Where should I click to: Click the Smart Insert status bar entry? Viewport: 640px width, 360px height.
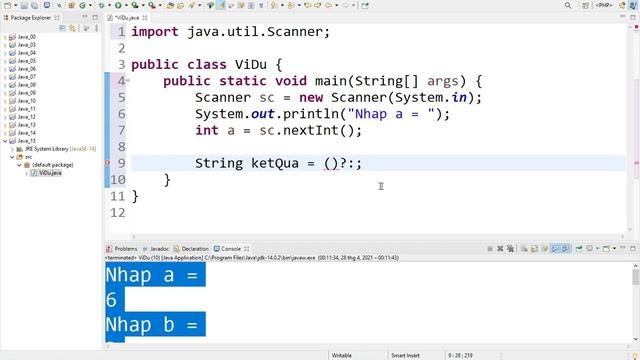pyautogui.click(x=405, y=356)
